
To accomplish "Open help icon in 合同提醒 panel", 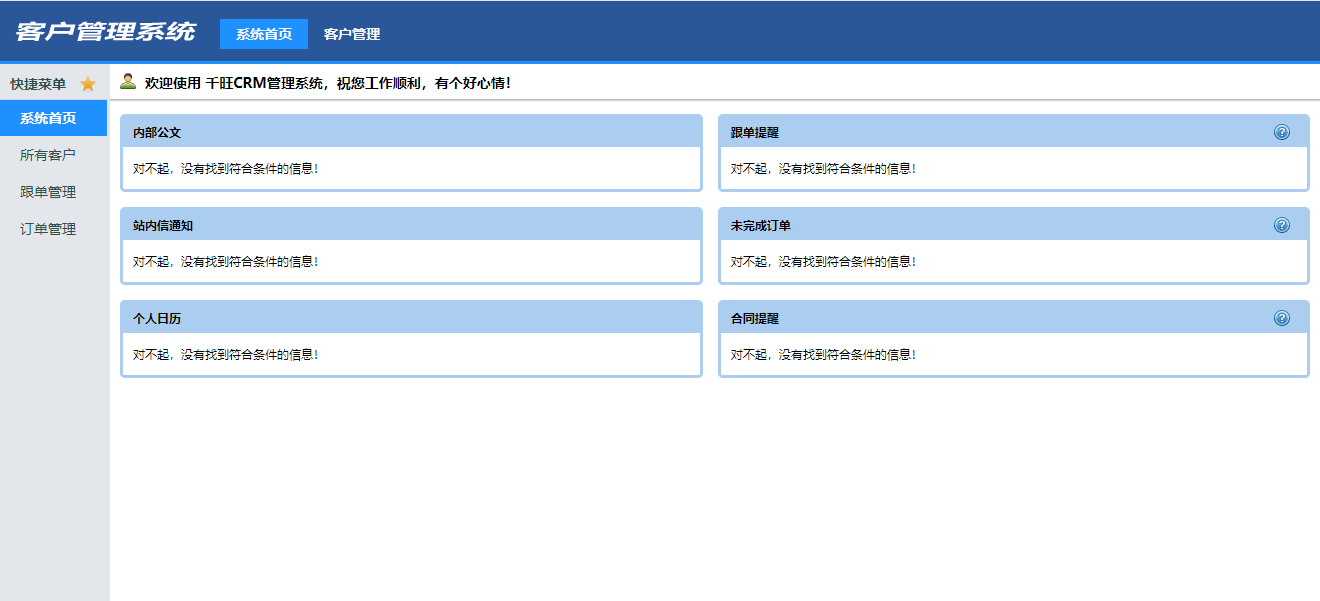I will point(1282,318).
